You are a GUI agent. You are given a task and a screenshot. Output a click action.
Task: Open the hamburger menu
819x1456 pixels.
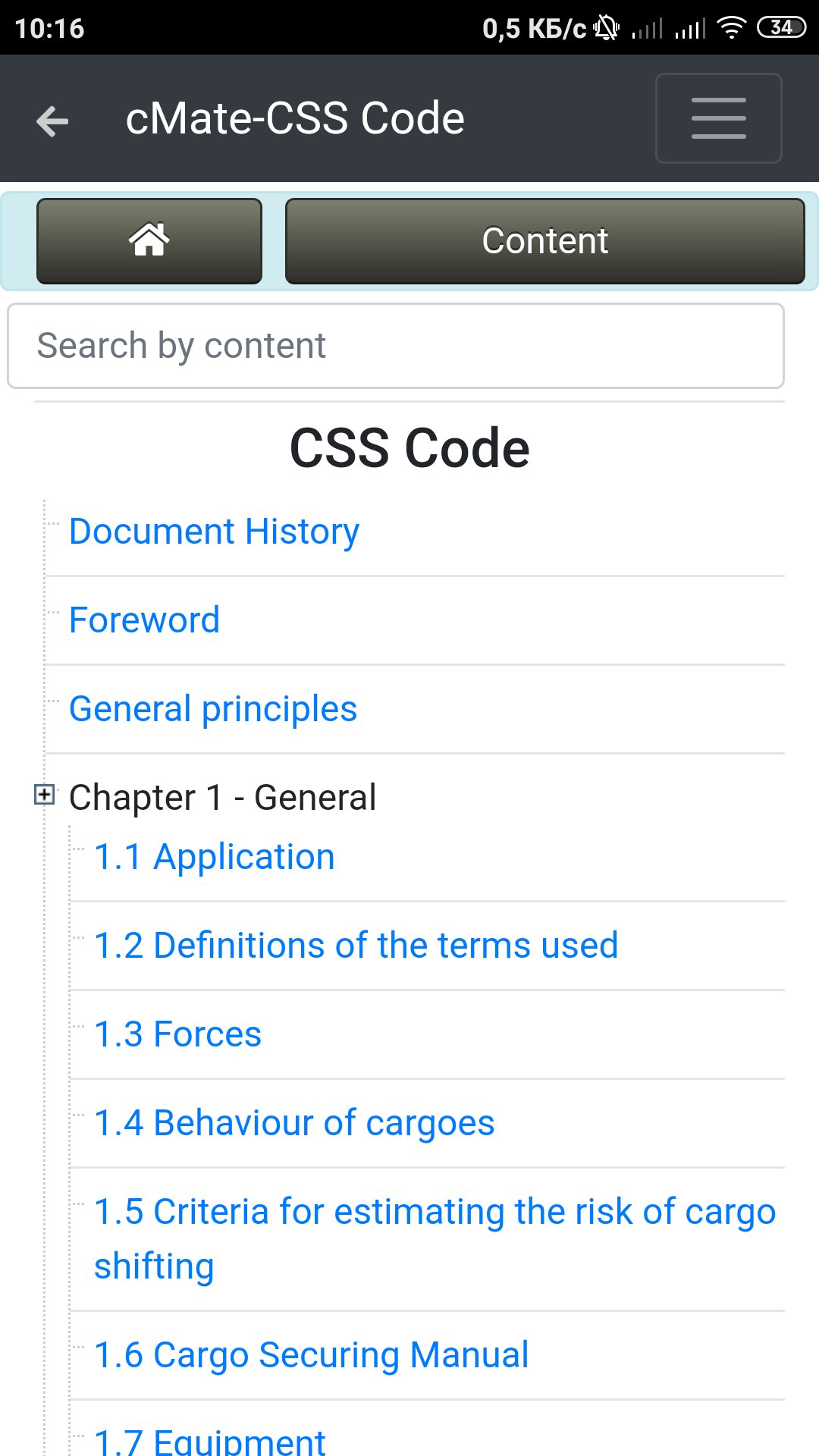[718, 118]
